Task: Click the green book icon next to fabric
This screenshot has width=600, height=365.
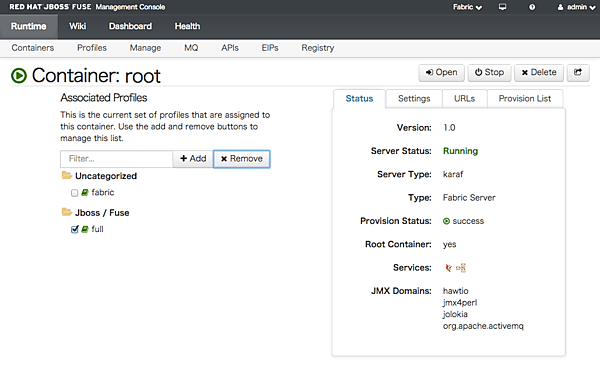Action: tap(85, 192)
